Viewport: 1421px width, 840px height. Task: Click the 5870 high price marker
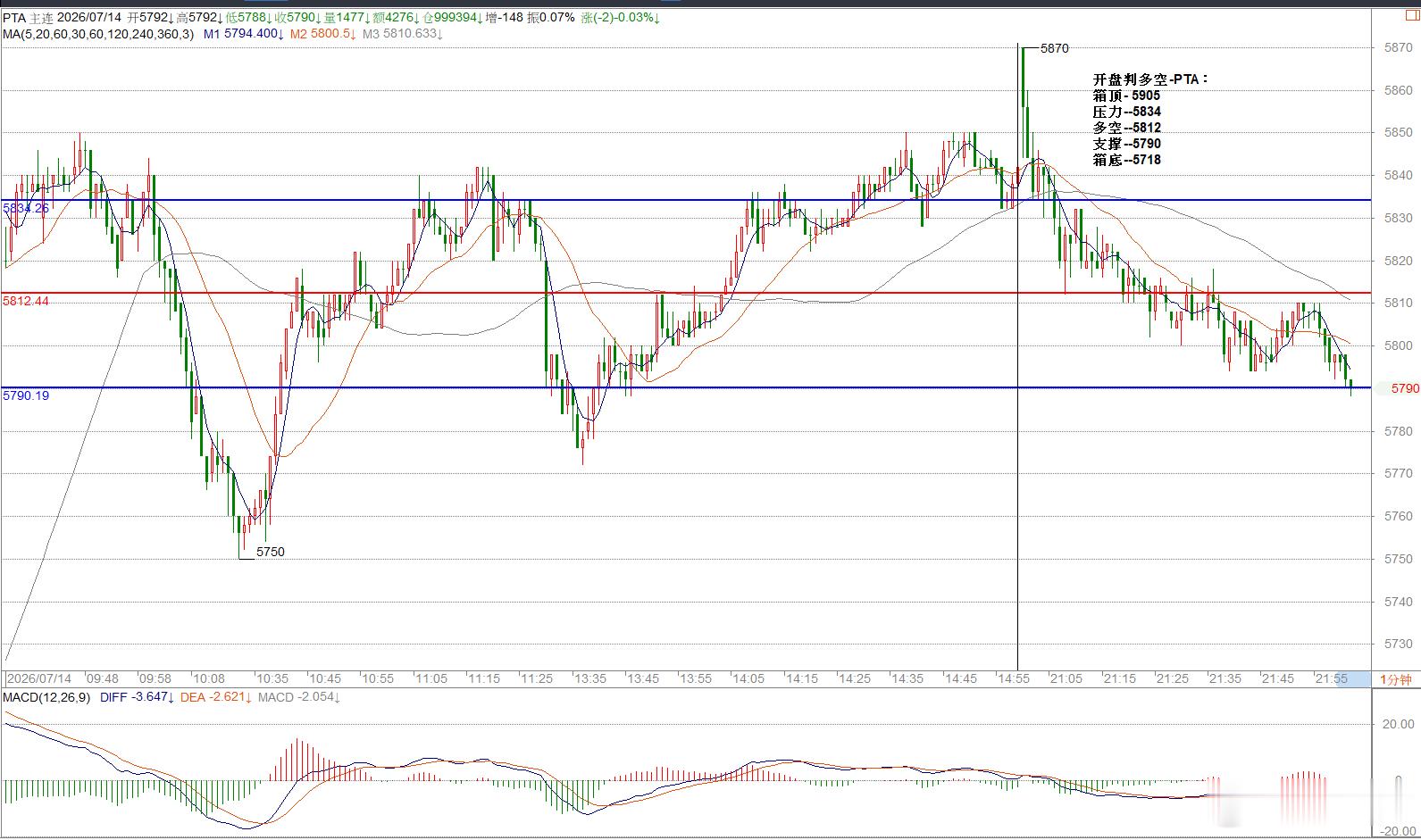[x=1055, y=48]
